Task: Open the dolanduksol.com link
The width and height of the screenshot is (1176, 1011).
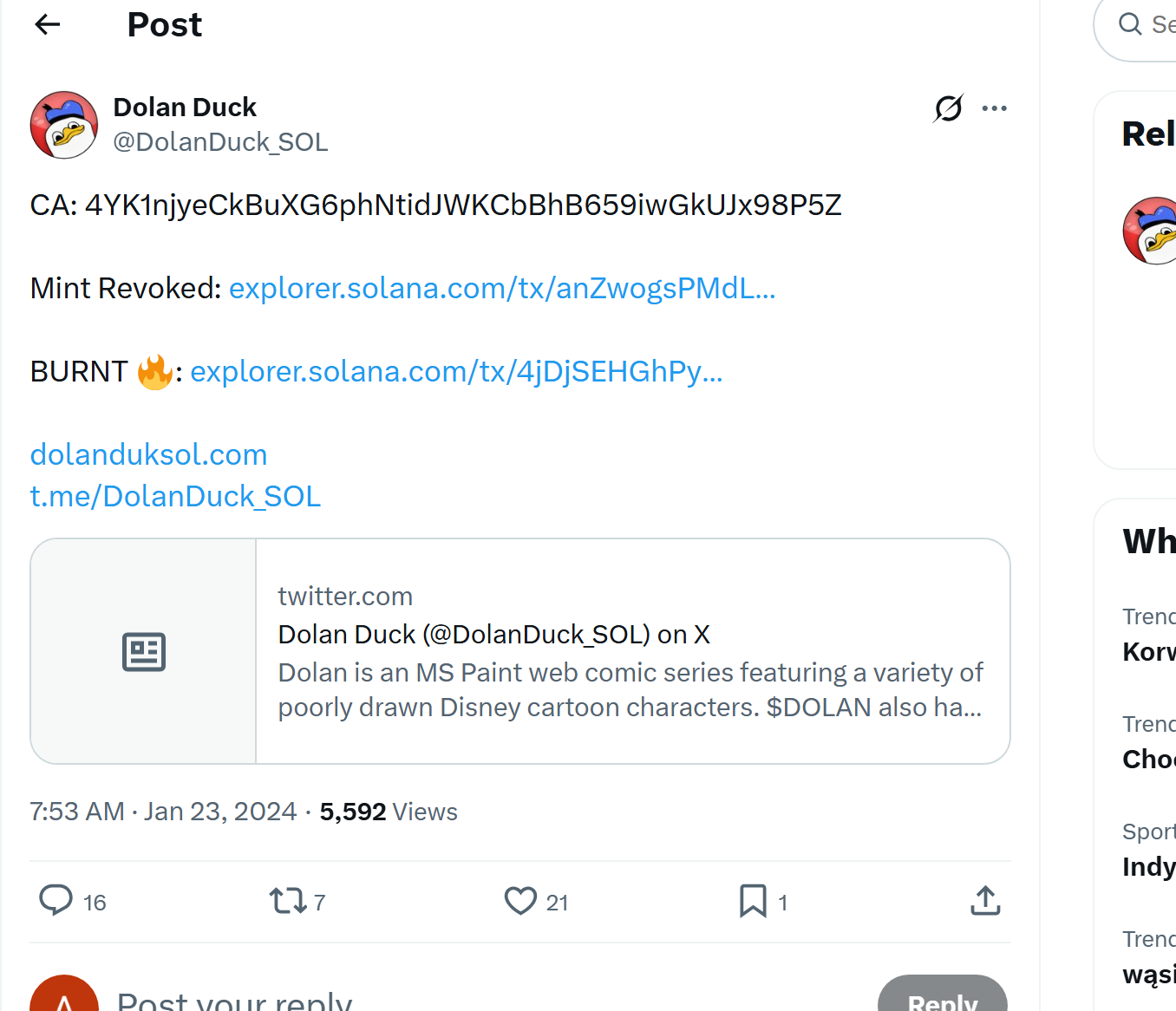Action: pos(148,453)
